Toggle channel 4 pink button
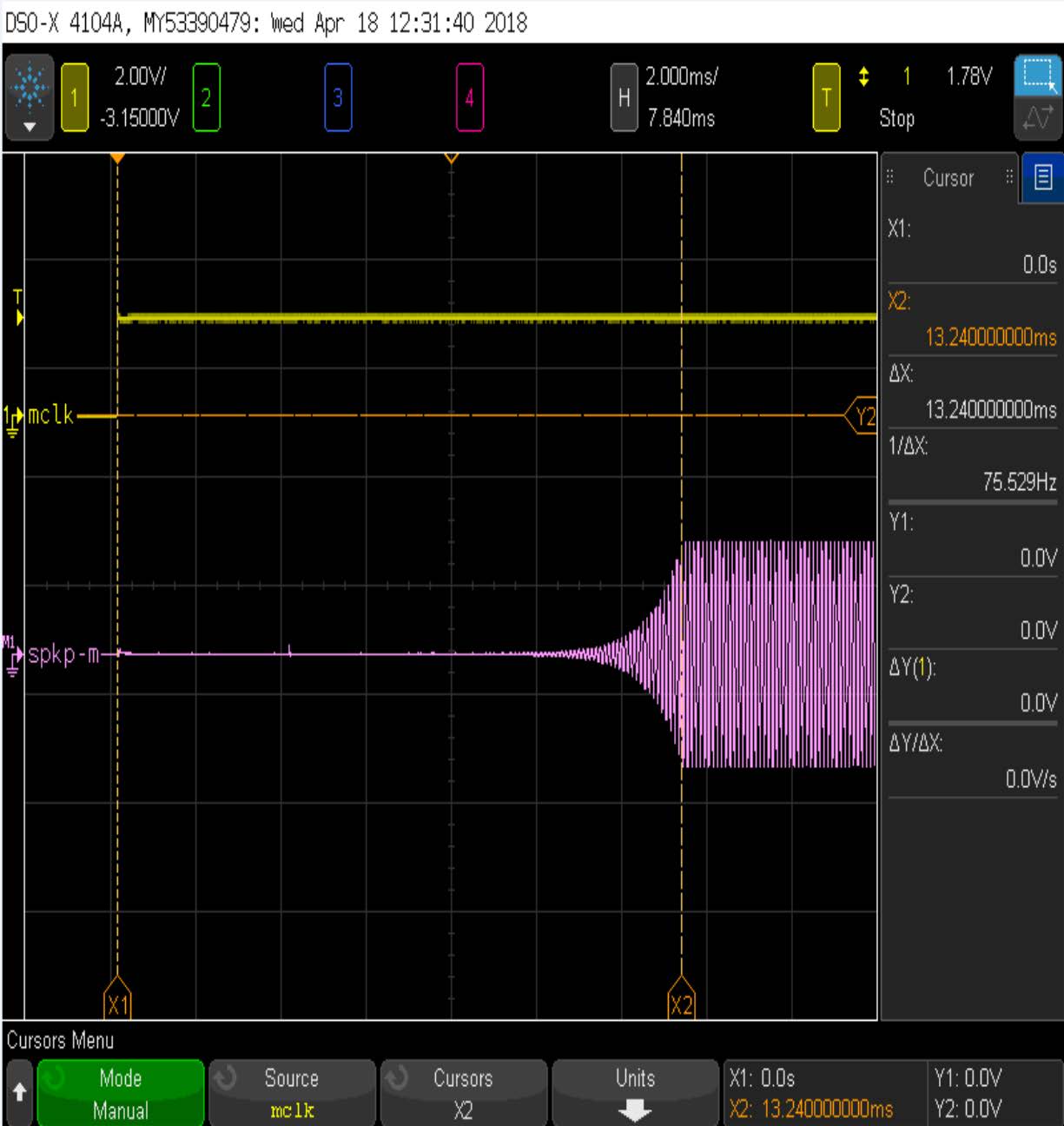1064x1126 pixels. coord(469,97)
